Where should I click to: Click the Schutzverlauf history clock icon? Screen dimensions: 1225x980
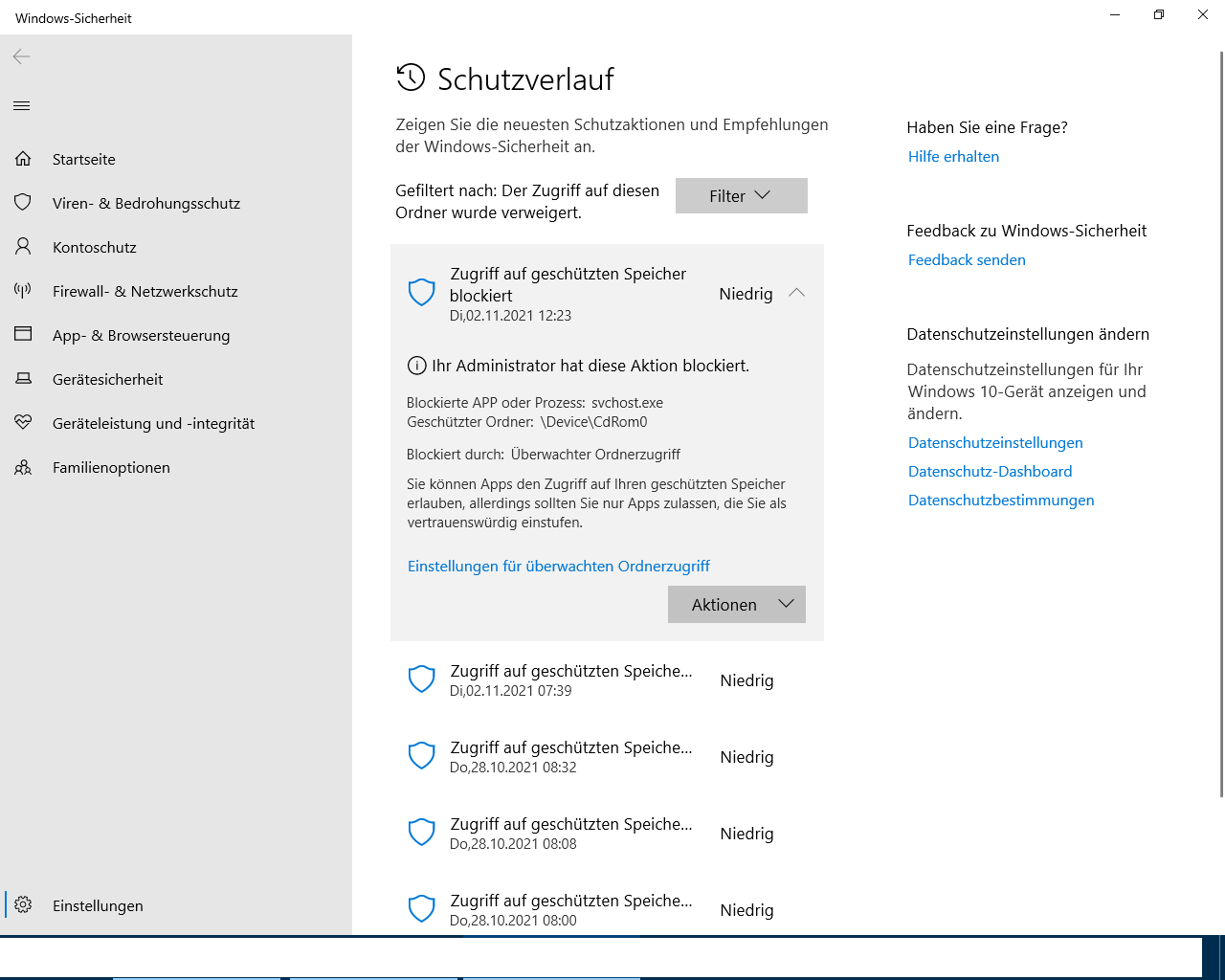pyautogui.click(x=411, y=78)
